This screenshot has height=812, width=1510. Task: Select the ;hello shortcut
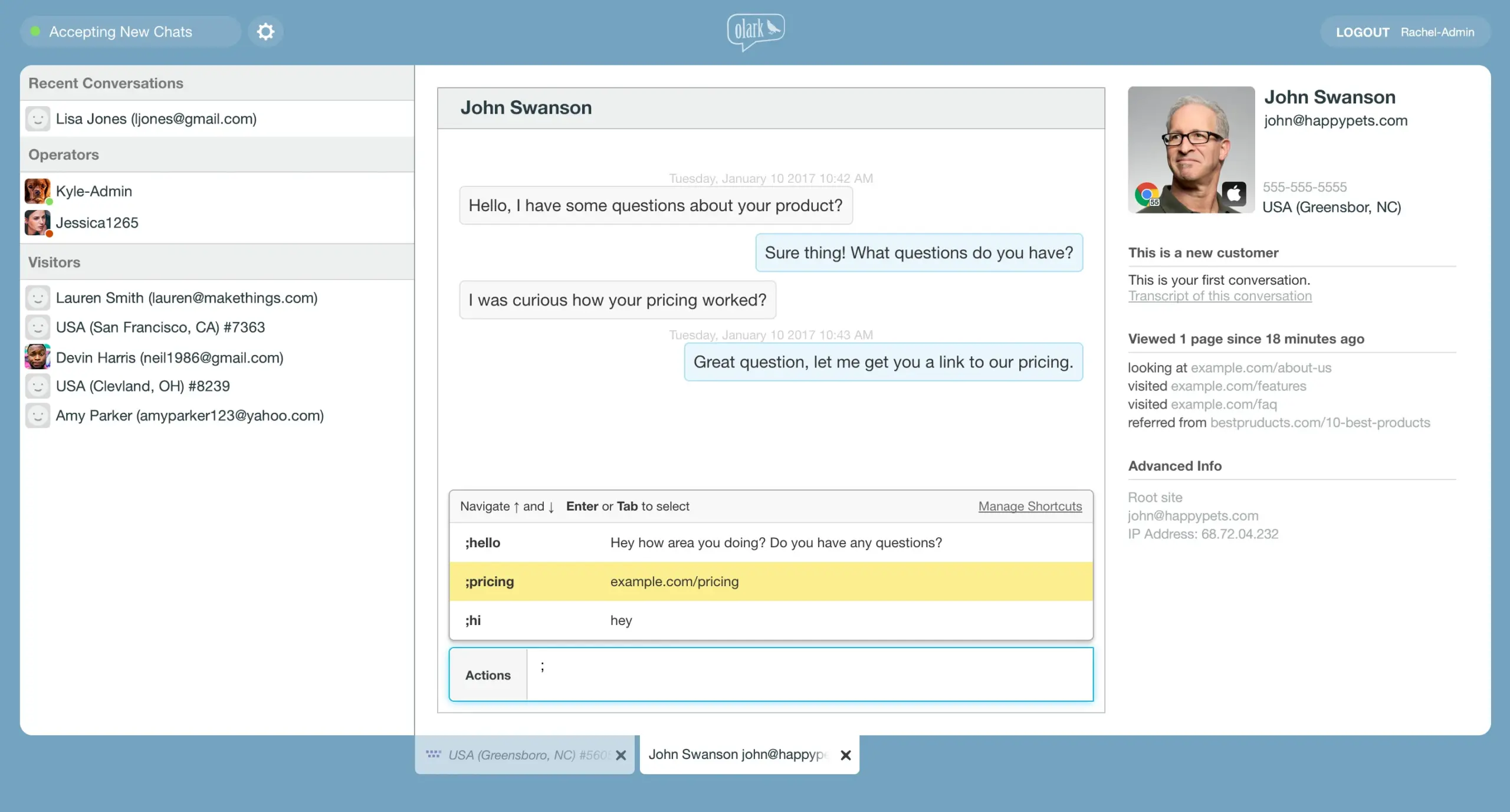coord(770,543)
